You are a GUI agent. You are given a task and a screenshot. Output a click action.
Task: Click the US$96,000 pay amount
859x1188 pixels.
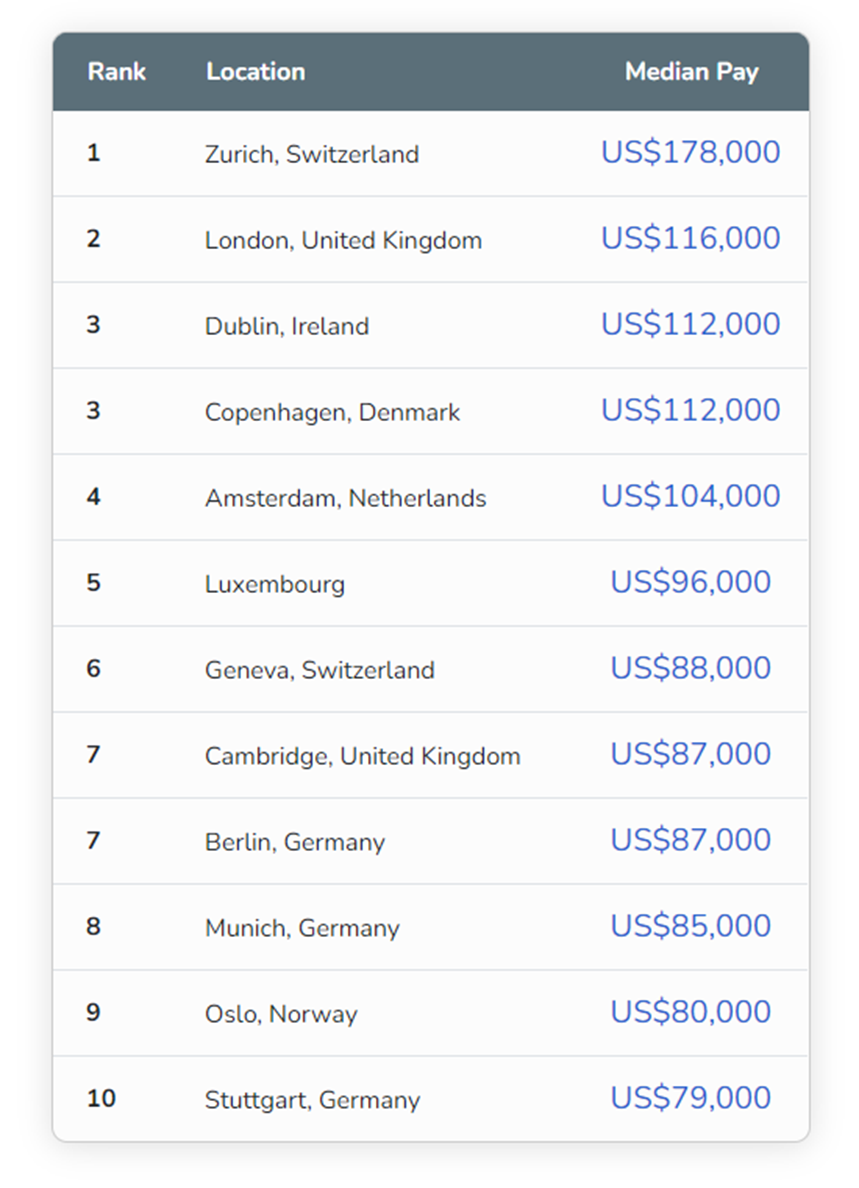pos(690,582)
